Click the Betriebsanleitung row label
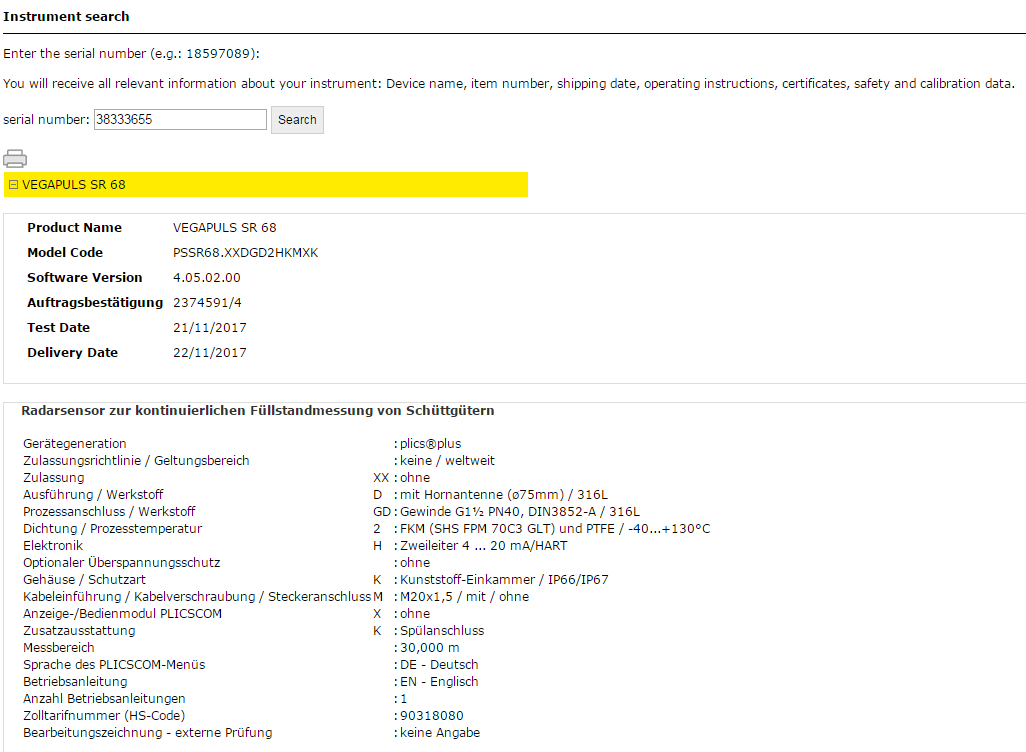The width and height of the screenshot is (1026, 752). point(75,682)
